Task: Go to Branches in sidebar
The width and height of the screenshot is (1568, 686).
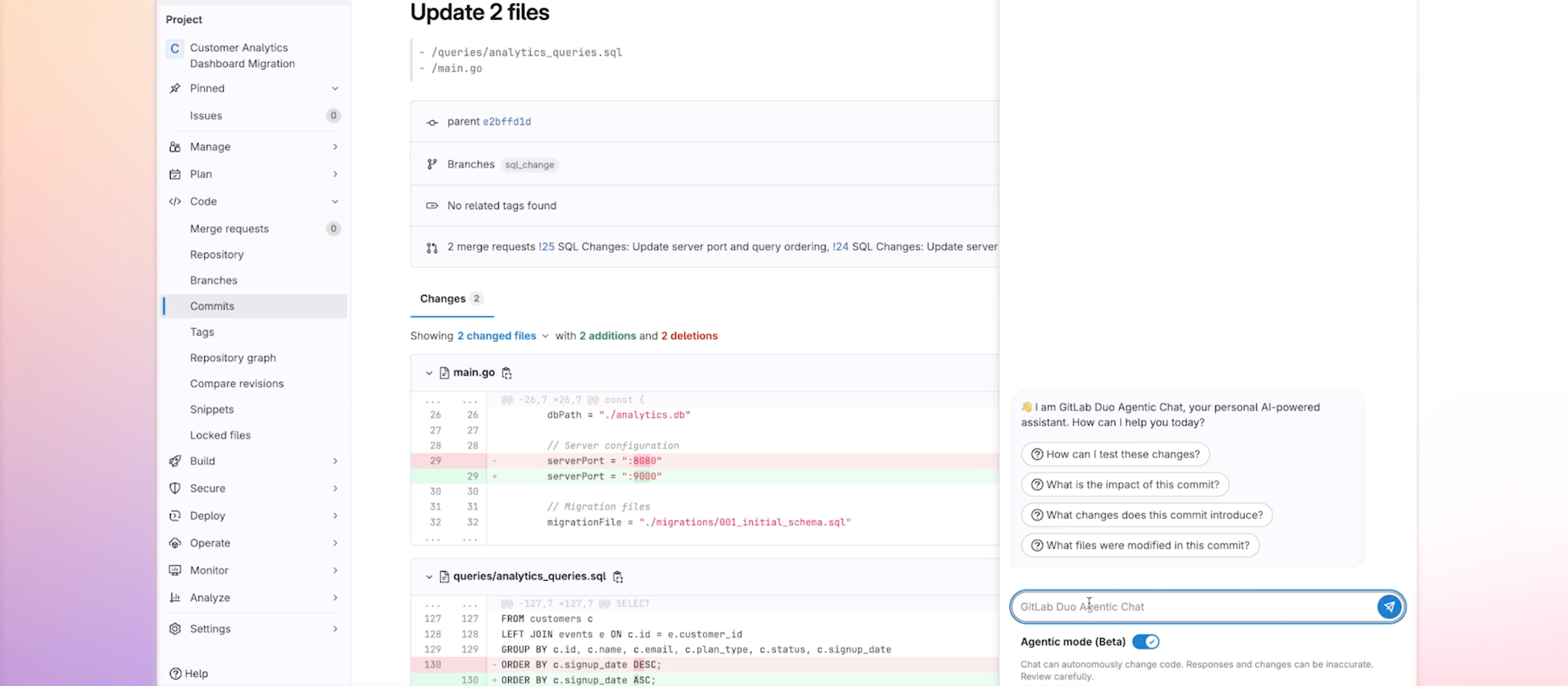Action: pyautogui.click(x=255, y=281)
